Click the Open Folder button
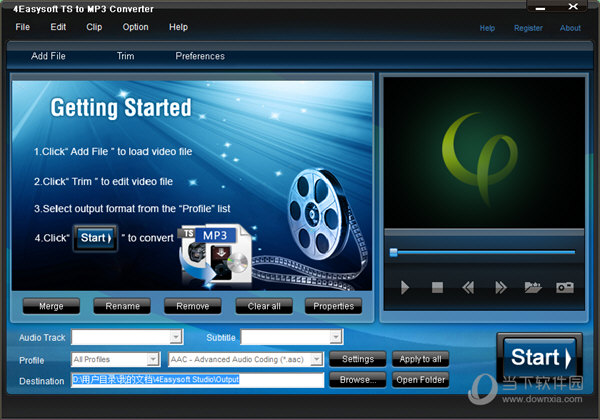600x420 pixels. coord(421,380)
